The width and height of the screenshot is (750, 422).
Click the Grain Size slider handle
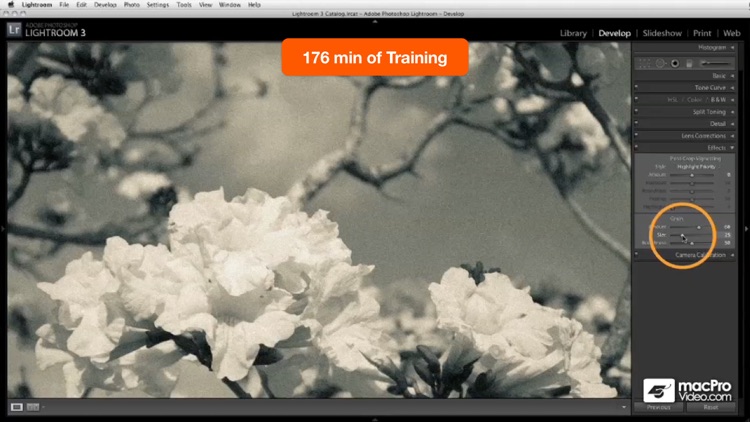pos(683,235)
